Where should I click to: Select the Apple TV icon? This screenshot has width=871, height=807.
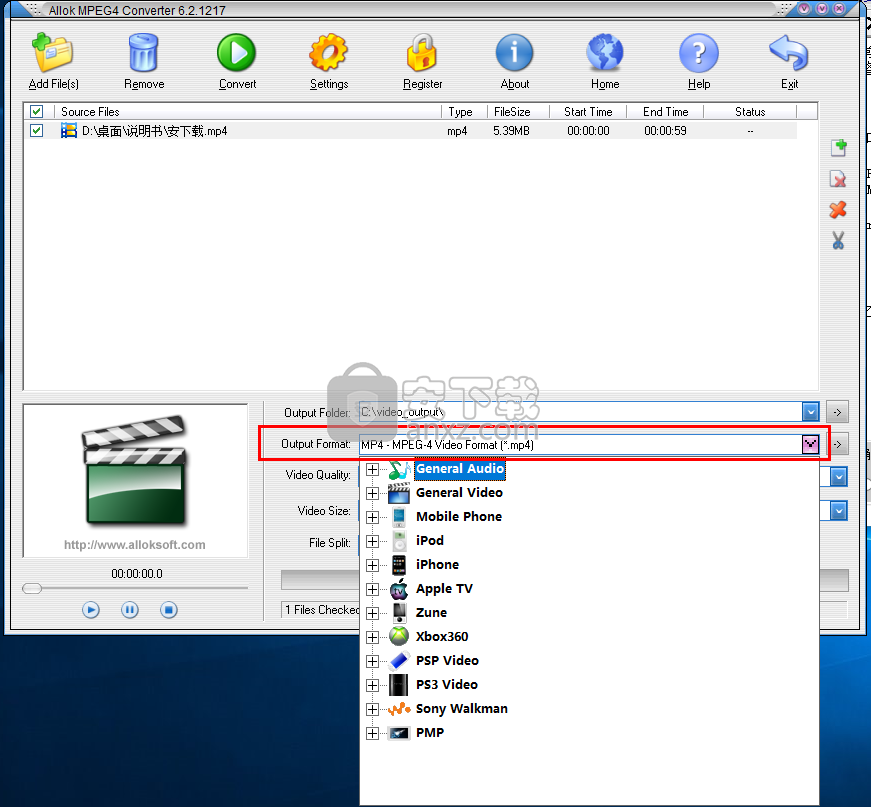coord(399,589)
